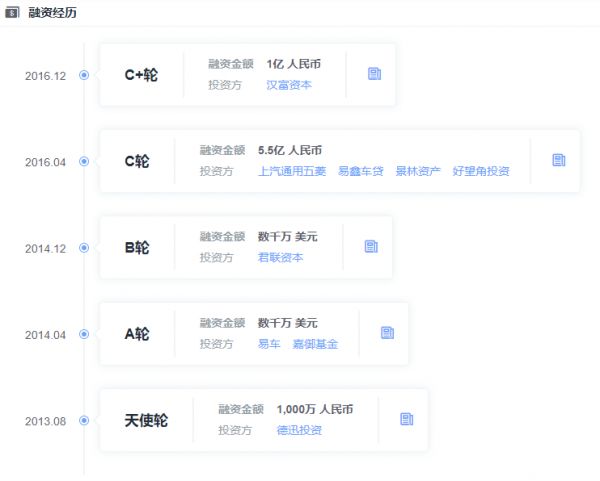Image resolution: width=600 pixels, height=481 pixels.
Task: Select the 2014.04 timeline marker dot
Action: pos(84,334)
